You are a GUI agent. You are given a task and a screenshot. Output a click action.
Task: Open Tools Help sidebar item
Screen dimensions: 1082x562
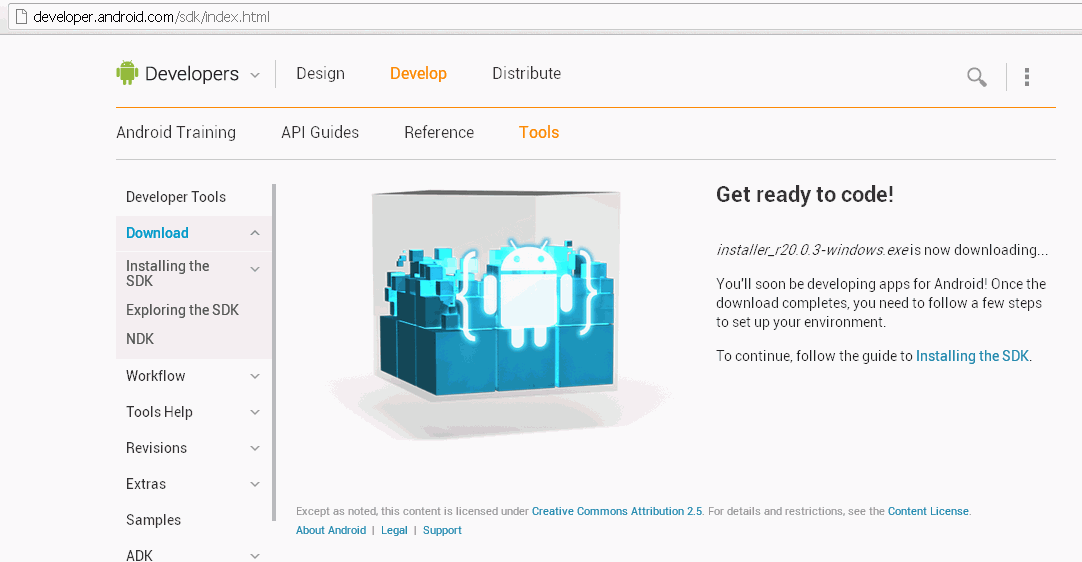[x=159, y=412]
